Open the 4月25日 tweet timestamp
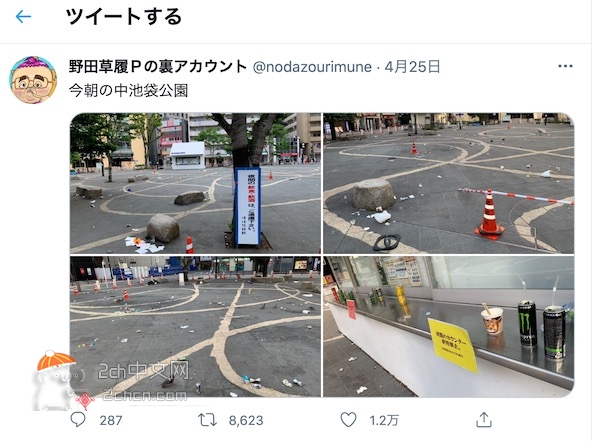 [x=412, y=67]
